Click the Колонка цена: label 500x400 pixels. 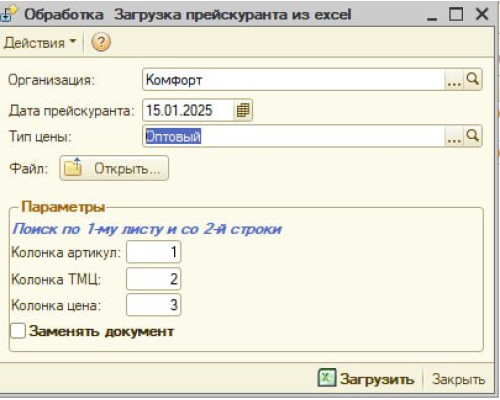pyautogui.click(x=56, y=305)
